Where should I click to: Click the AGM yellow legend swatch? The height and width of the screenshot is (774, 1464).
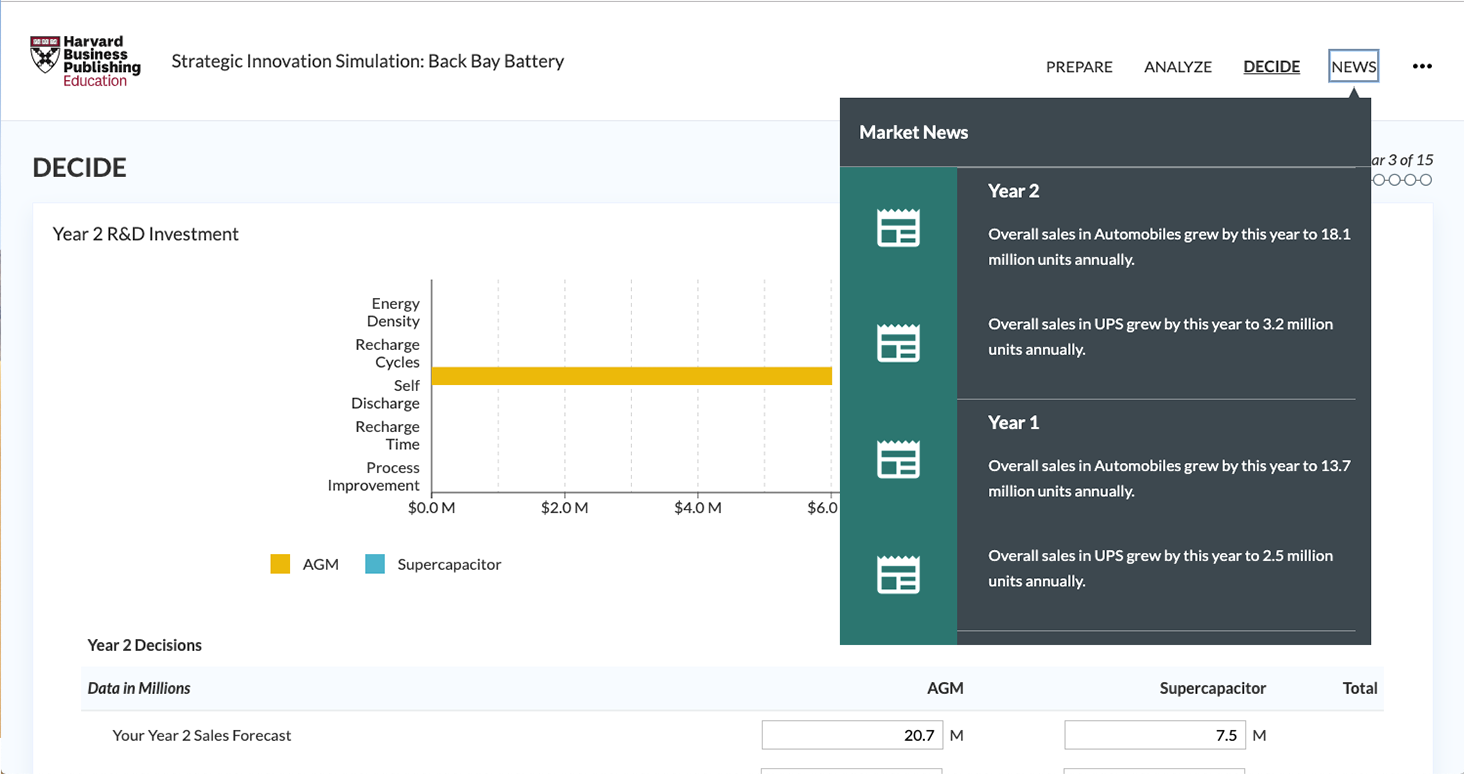(x=280, y=564)
